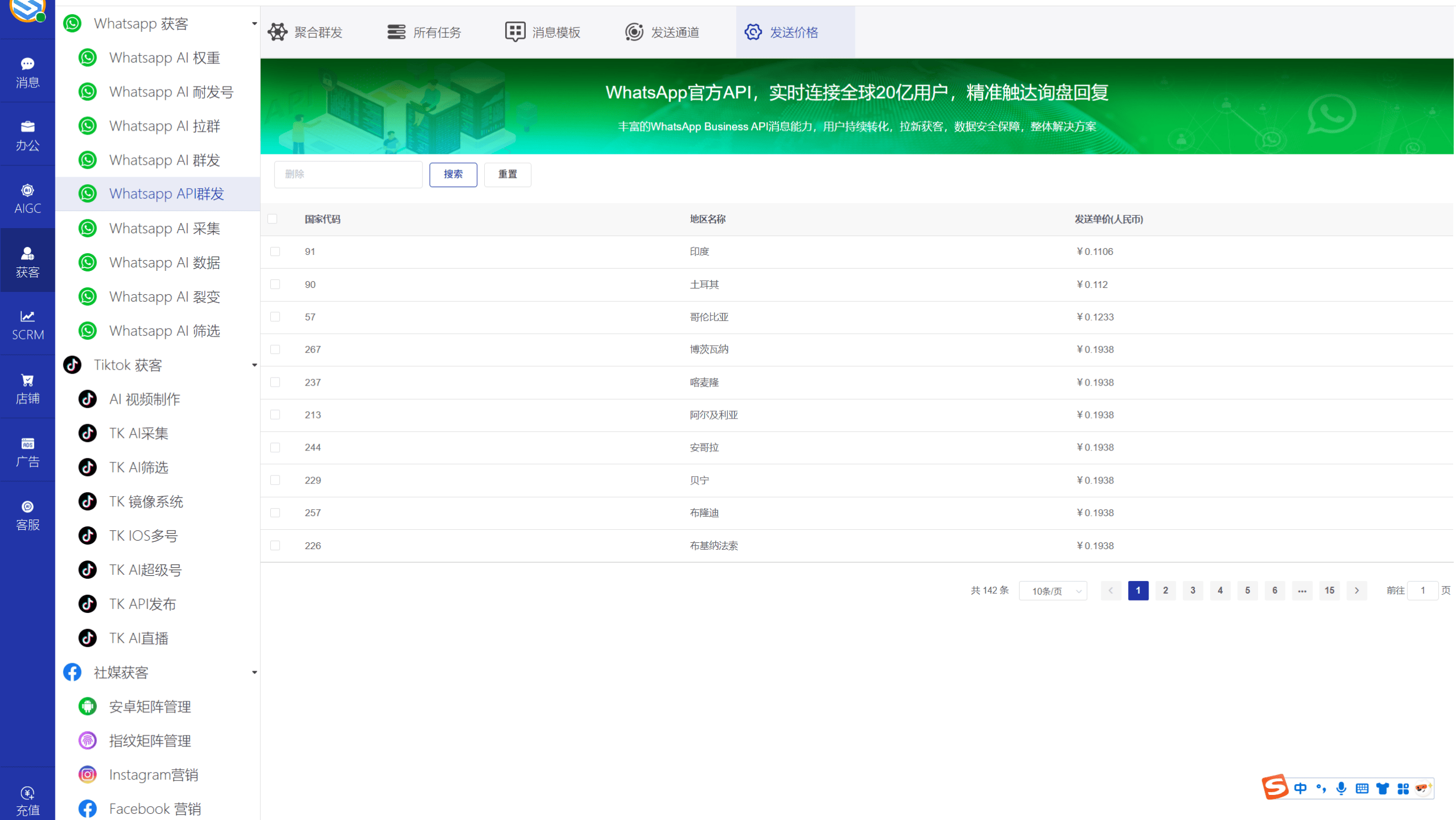Open Instagram营销 from the sidebar menu

click(x=153, y=774)
